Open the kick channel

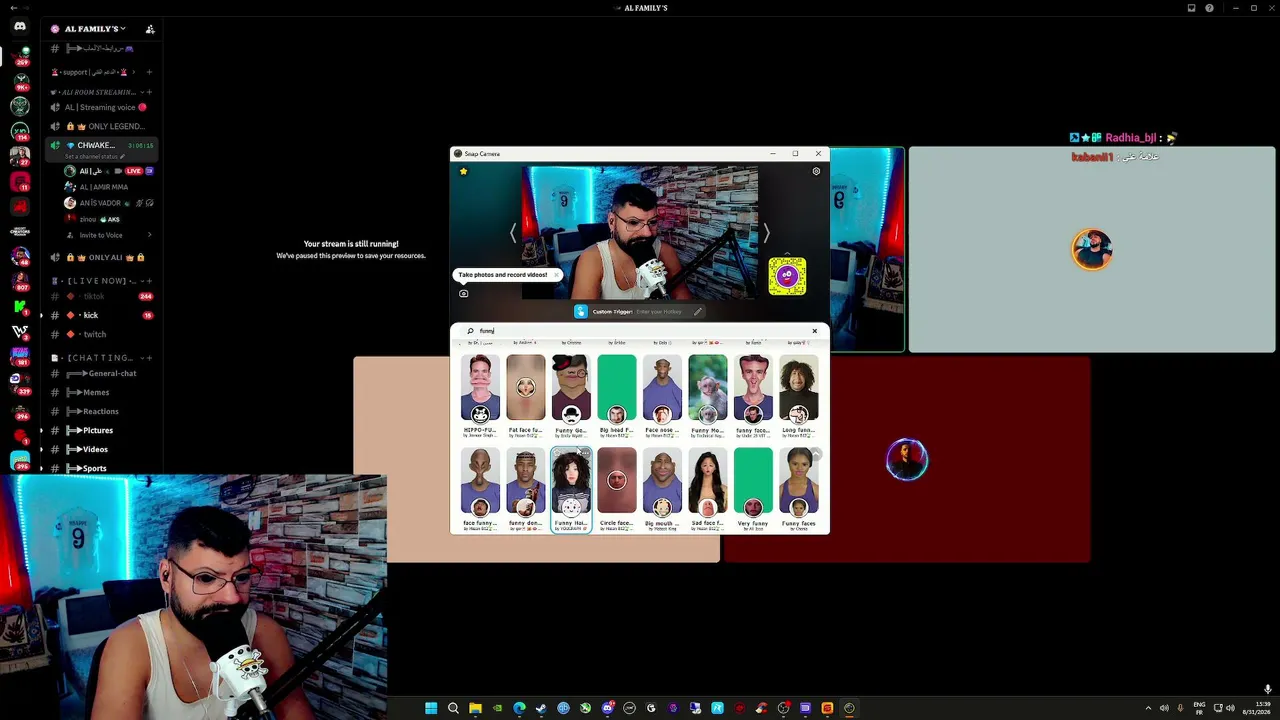(x=102, y=315)
